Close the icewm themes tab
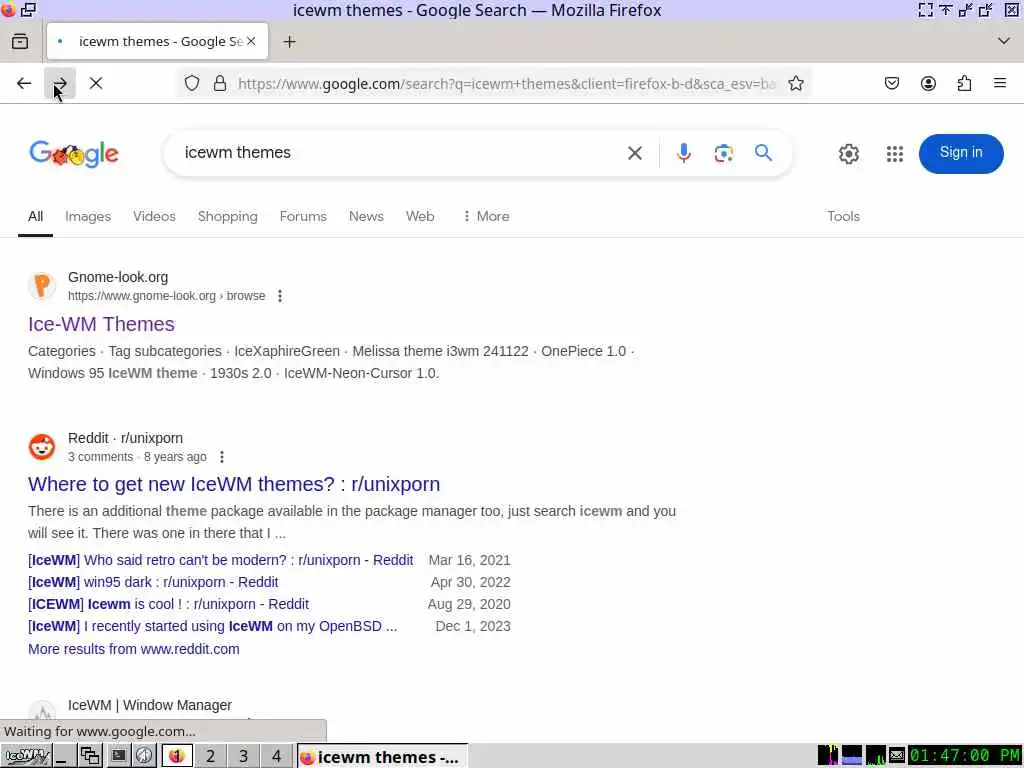Screen dimensions: 1024x768 pyautogui.click(x=251, y=41)
